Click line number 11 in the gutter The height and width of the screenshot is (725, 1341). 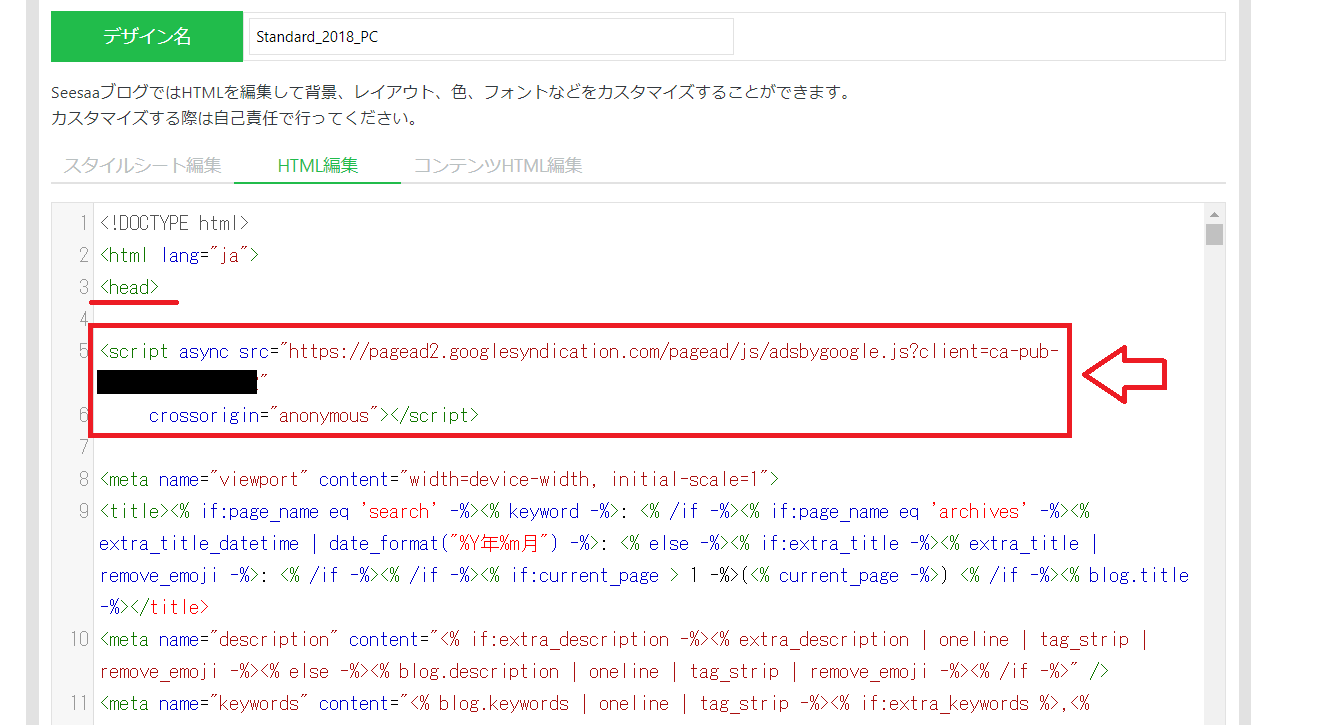coord(80,703)
